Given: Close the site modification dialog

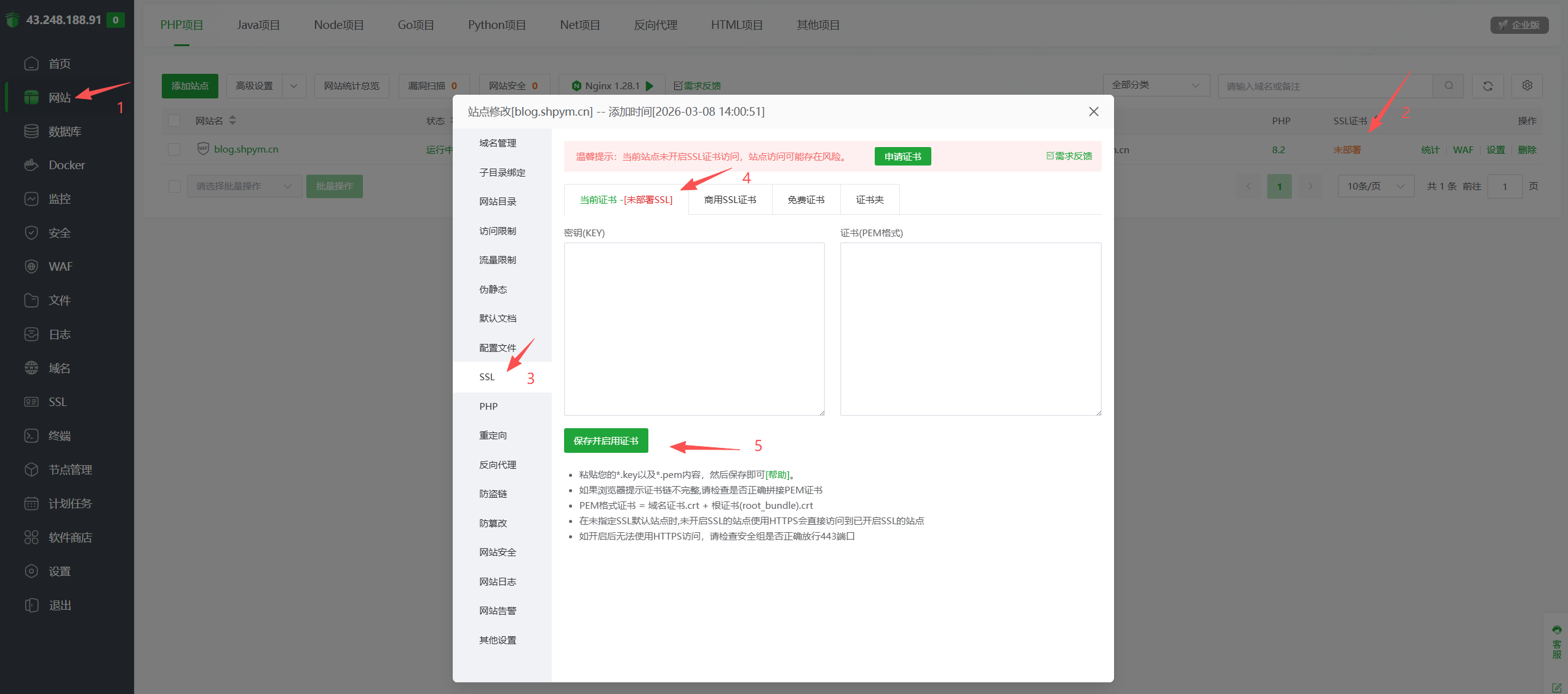Looking at the screenshot, I should [x=1093, y=112].
